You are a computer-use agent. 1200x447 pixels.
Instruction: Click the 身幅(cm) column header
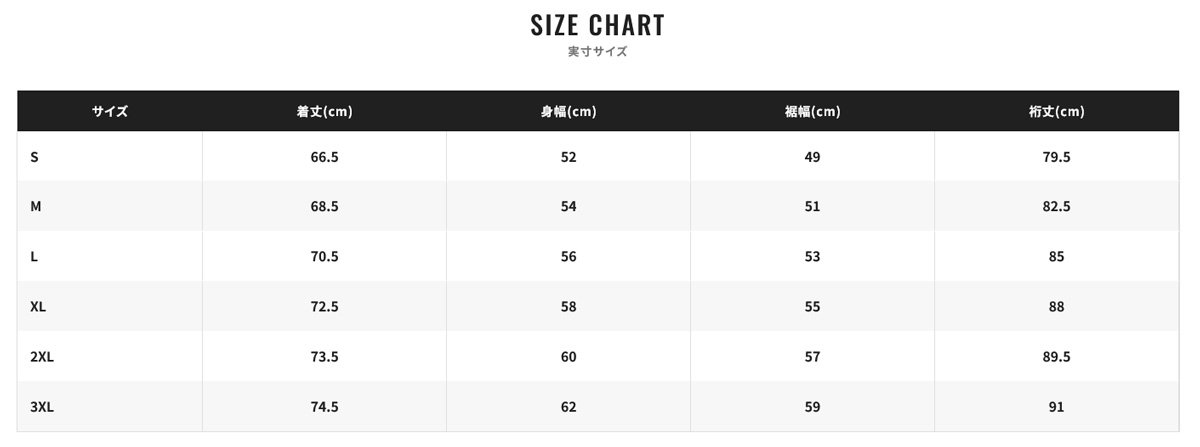coord(568,111)
